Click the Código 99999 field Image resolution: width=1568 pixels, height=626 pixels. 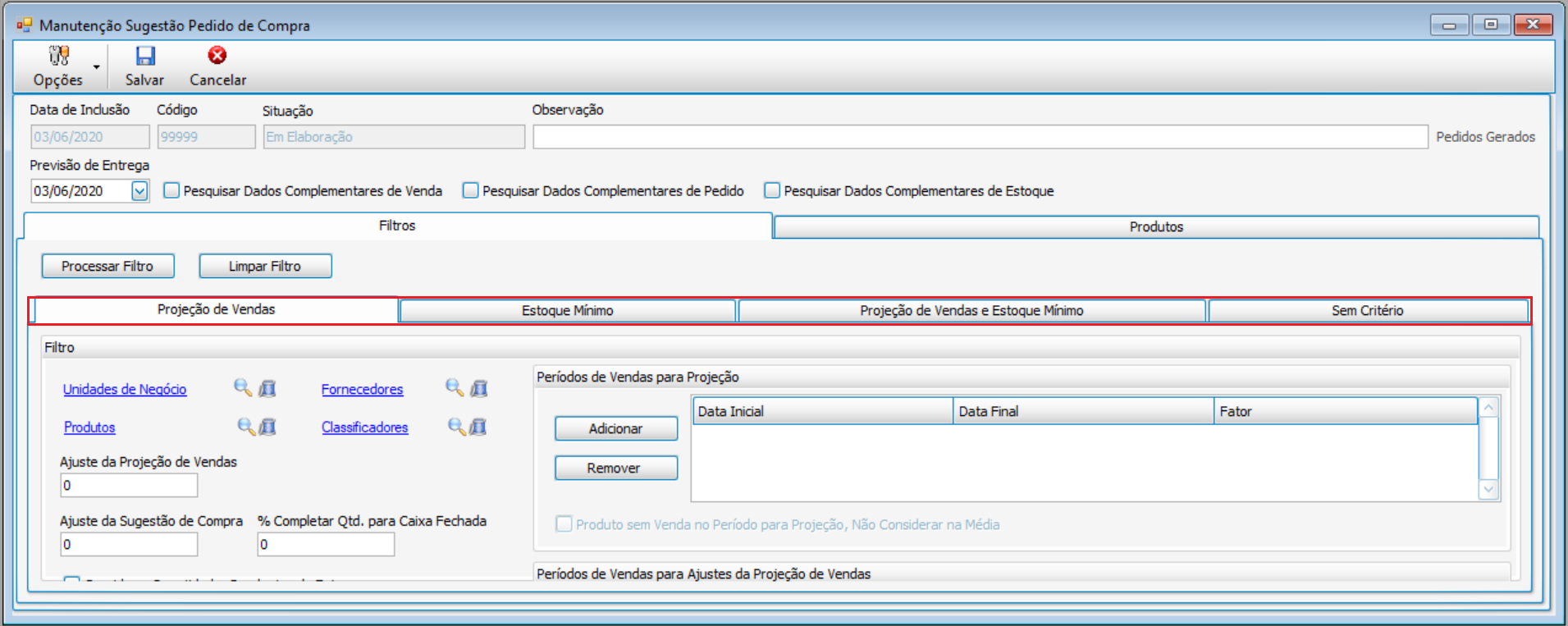click(206, 137)
